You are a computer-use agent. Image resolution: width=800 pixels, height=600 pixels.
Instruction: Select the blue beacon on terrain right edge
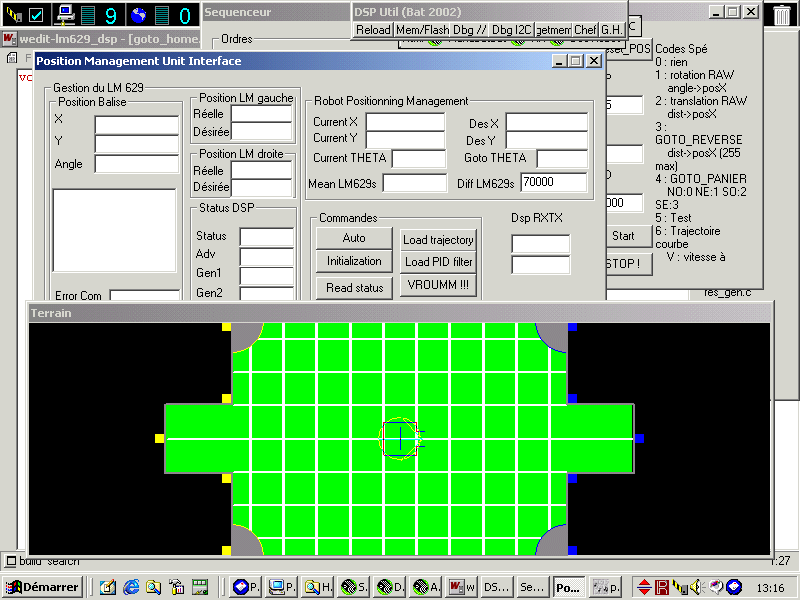[639, 438]
